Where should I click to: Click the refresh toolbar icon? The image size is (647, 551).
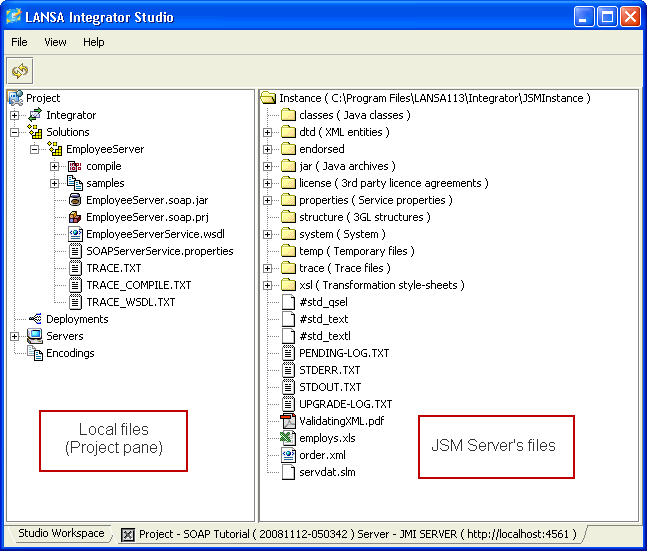(20, 71)
